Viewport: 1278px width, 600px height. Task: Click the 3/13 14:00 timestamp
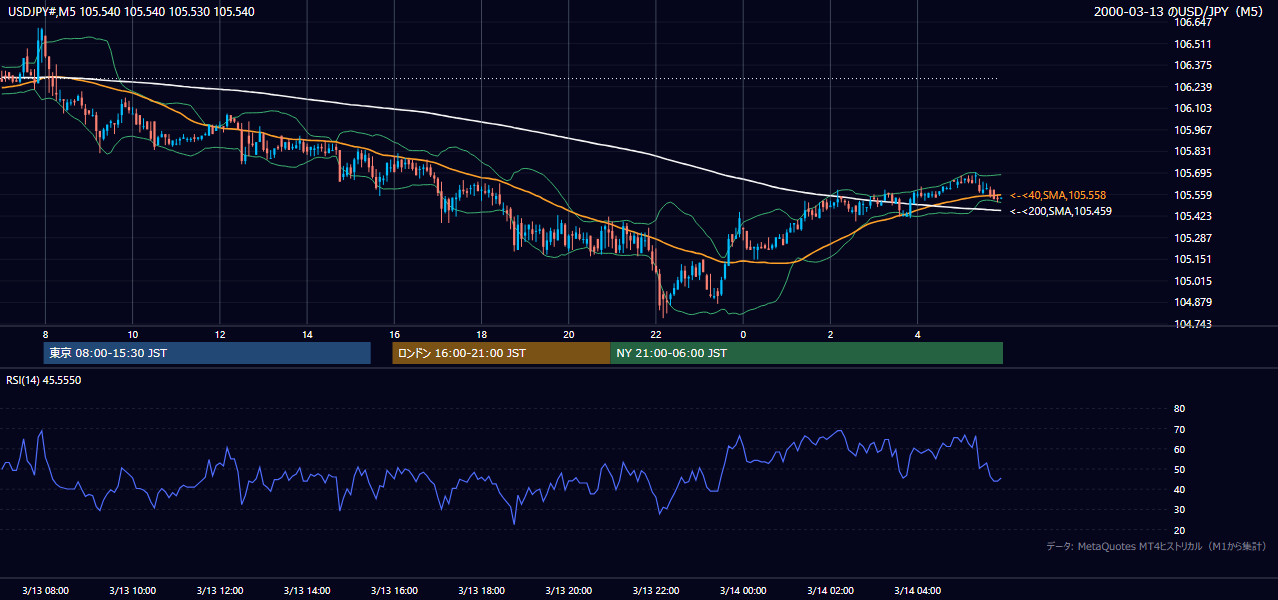point(307,590)
